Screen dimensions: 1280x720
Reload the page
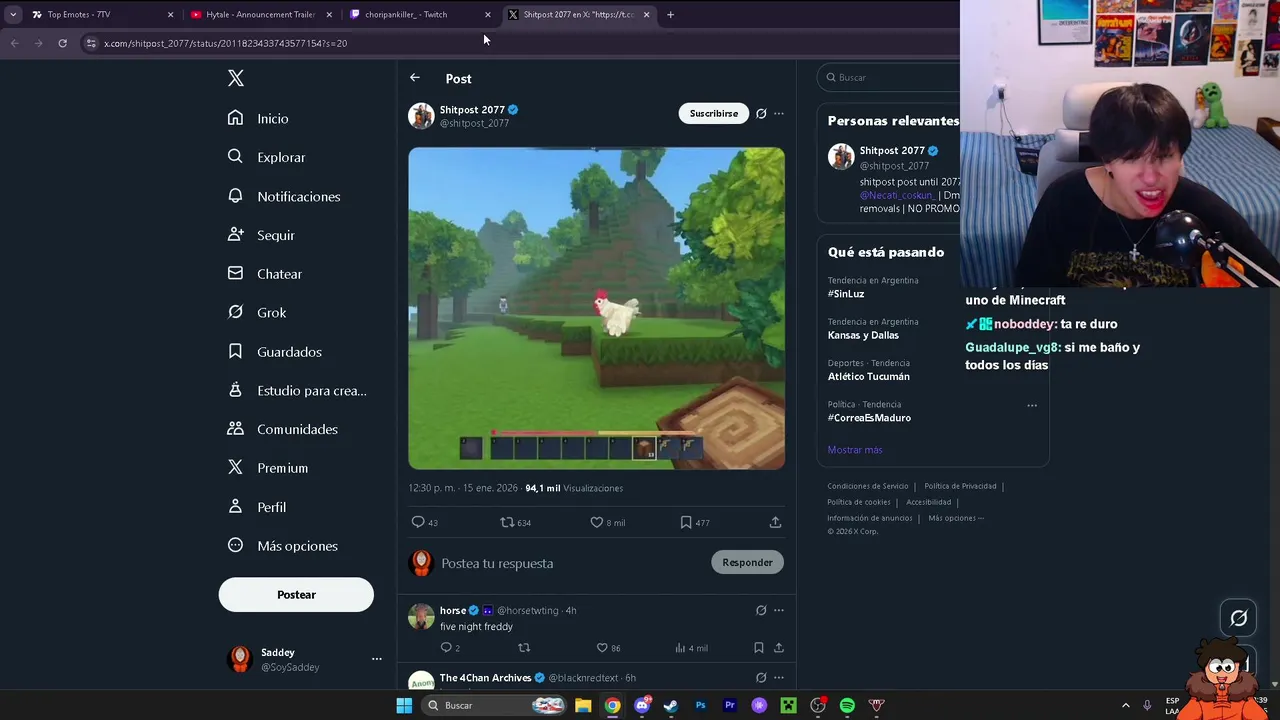[62, 43]
